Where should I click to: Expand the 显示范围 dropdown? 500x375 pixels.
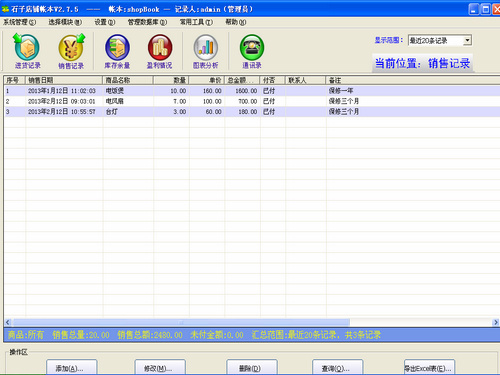tap(467, 40)
